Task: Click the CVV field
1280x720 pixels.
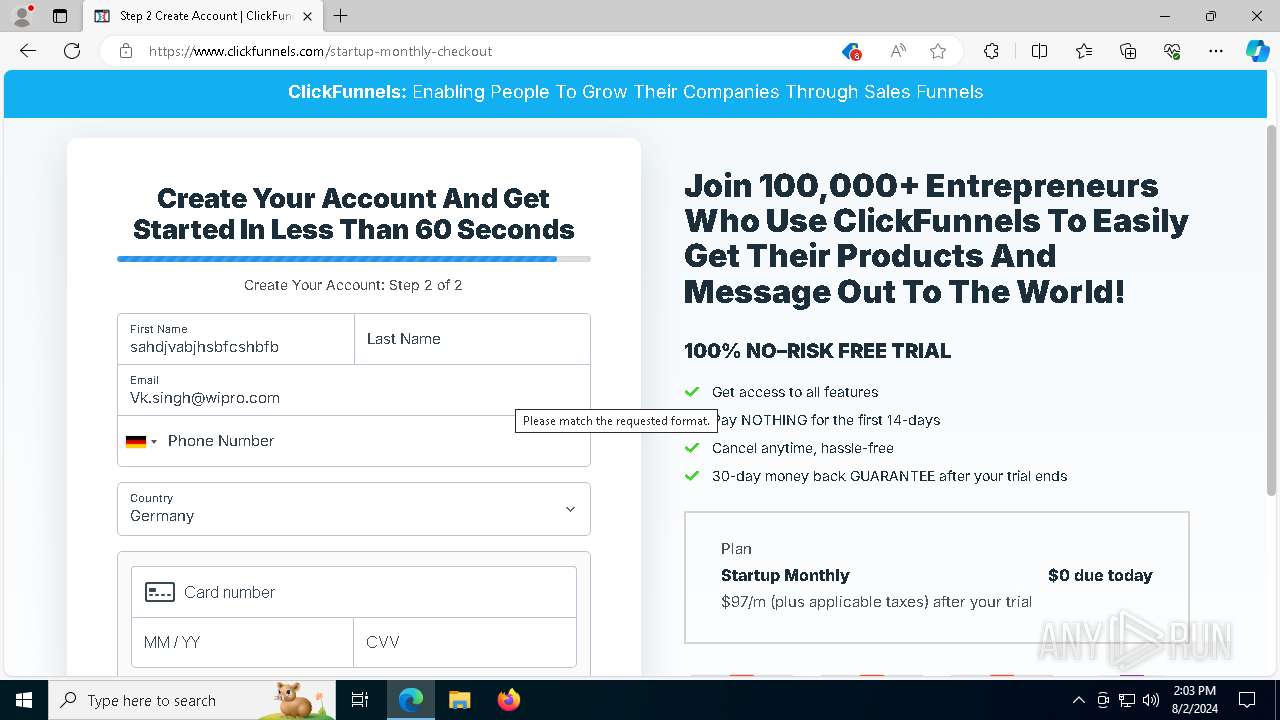Action: (465, 642)
